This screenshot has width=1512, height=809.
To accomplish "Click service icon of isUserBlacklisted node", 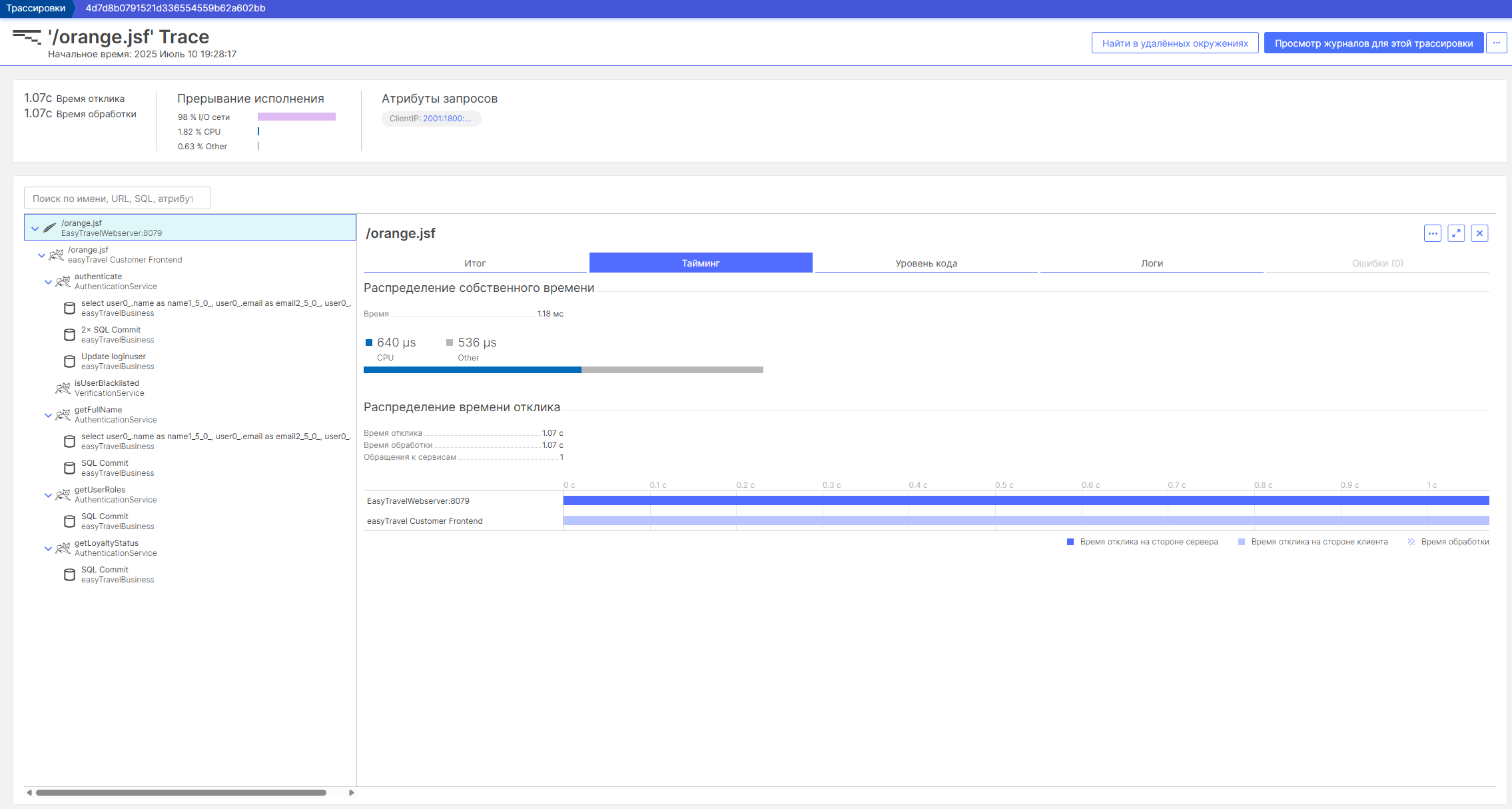I will tap(63, 388).
